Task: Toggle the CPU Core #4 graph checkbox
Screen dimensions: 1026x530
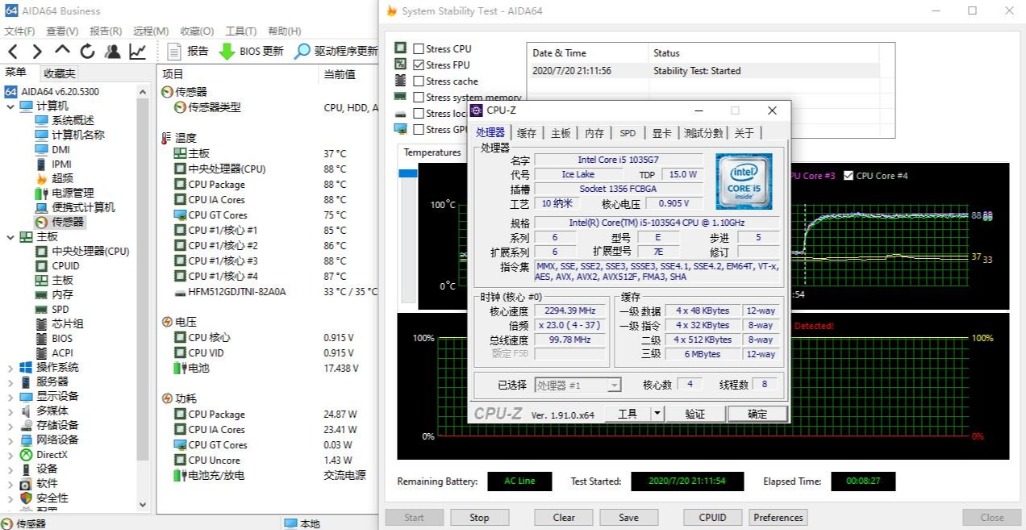Action: tap(849, 176)
